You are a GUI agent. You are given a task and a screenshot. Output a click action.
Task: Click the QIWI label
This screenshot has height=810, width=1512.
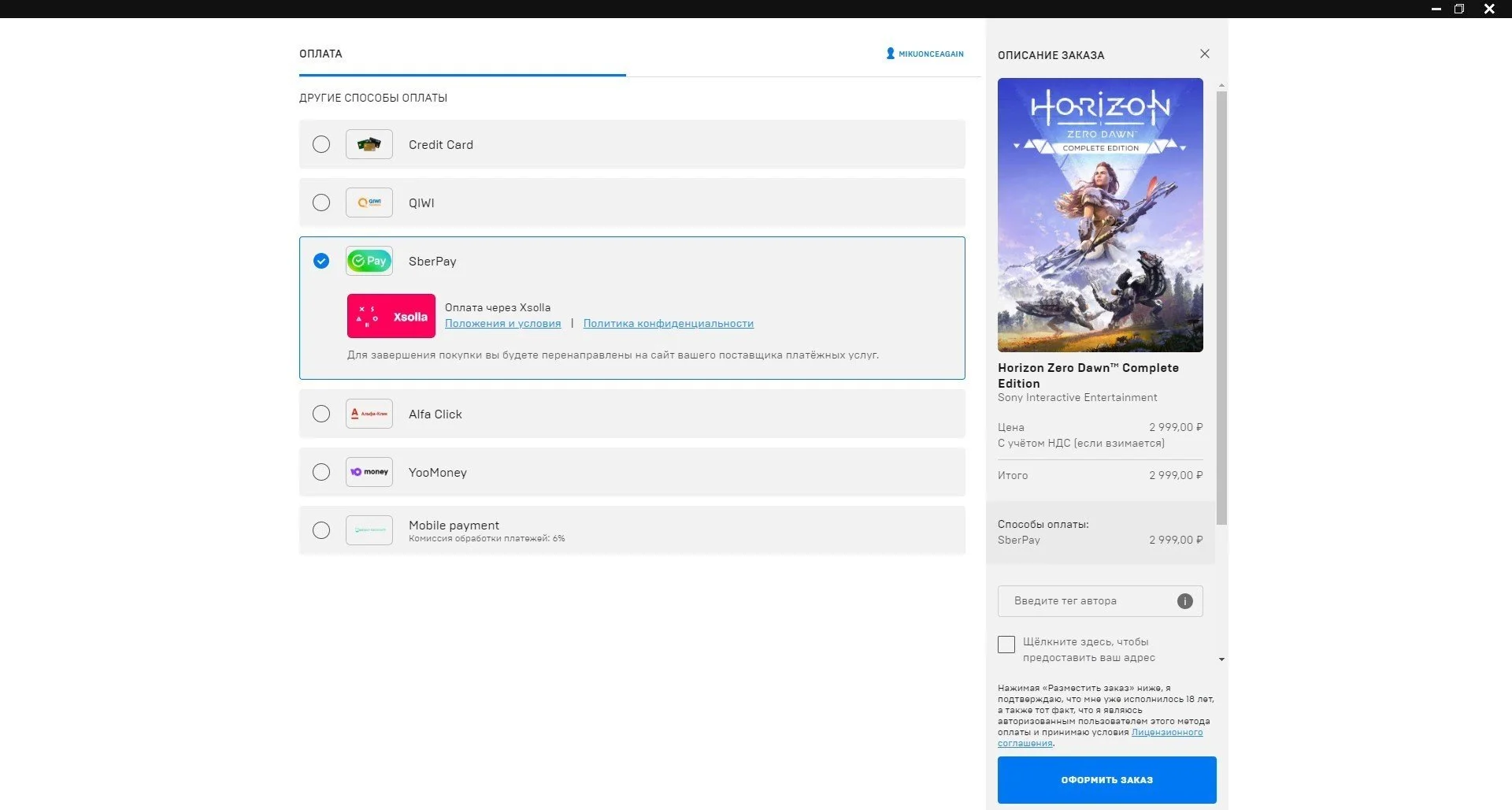click(x=421, y=203)
